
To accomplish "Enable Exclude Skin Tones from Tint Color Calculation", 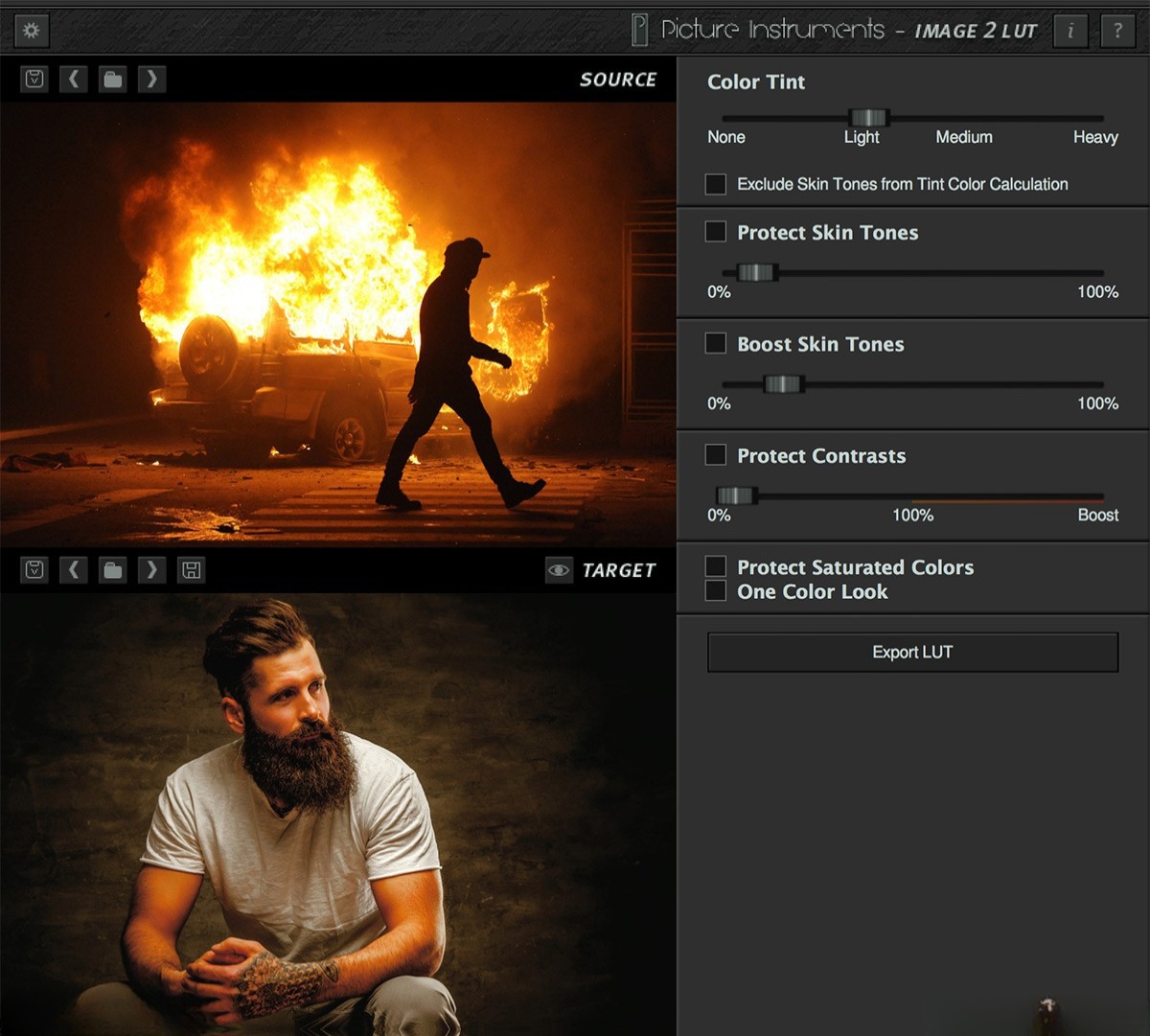I will [715, 183].
